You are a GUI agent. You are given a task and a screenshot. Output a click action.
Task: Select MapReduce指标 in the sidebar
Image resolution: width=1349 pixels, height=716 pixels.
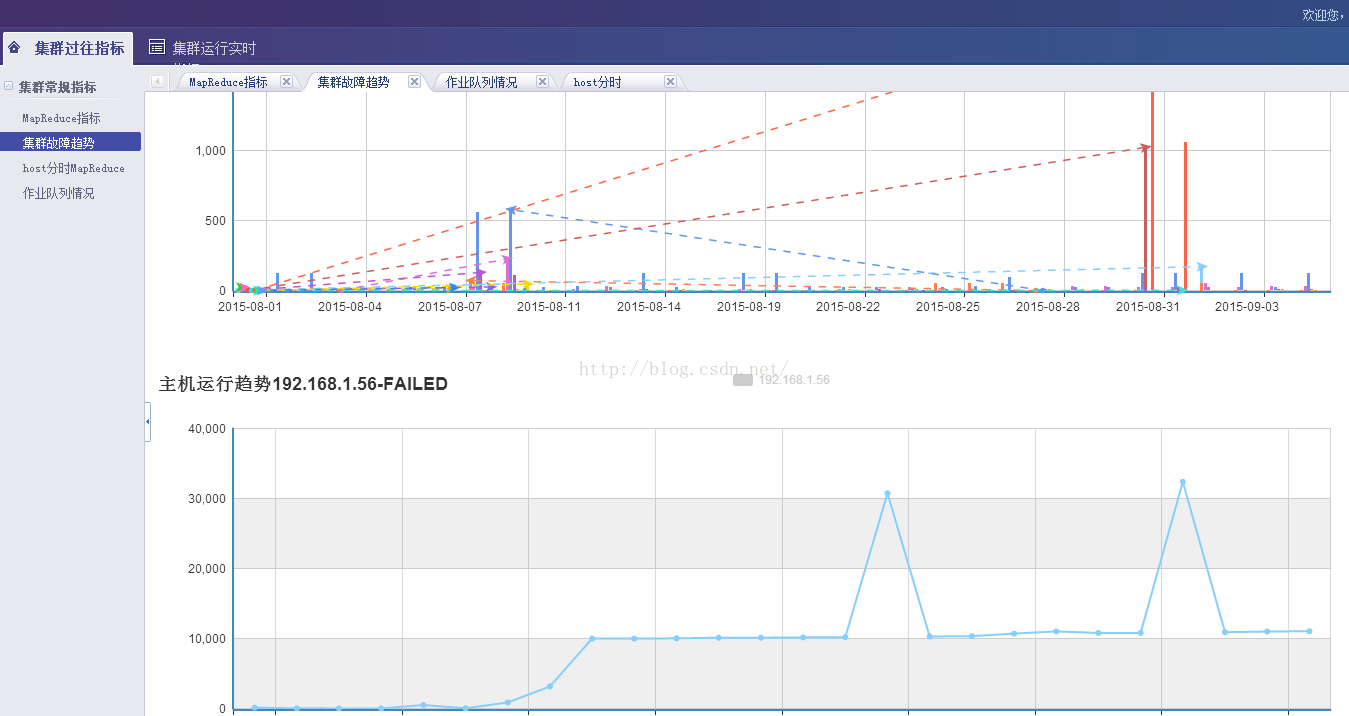tap(61, 118)
